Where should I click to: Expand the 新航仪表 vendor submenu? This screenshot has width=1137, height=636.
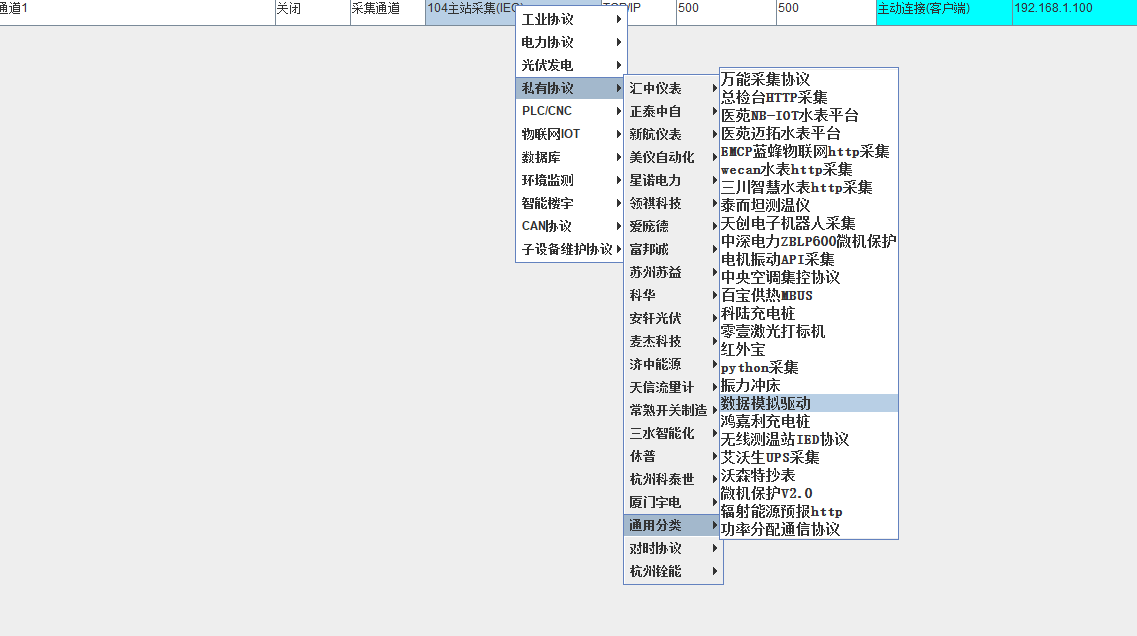673,134
